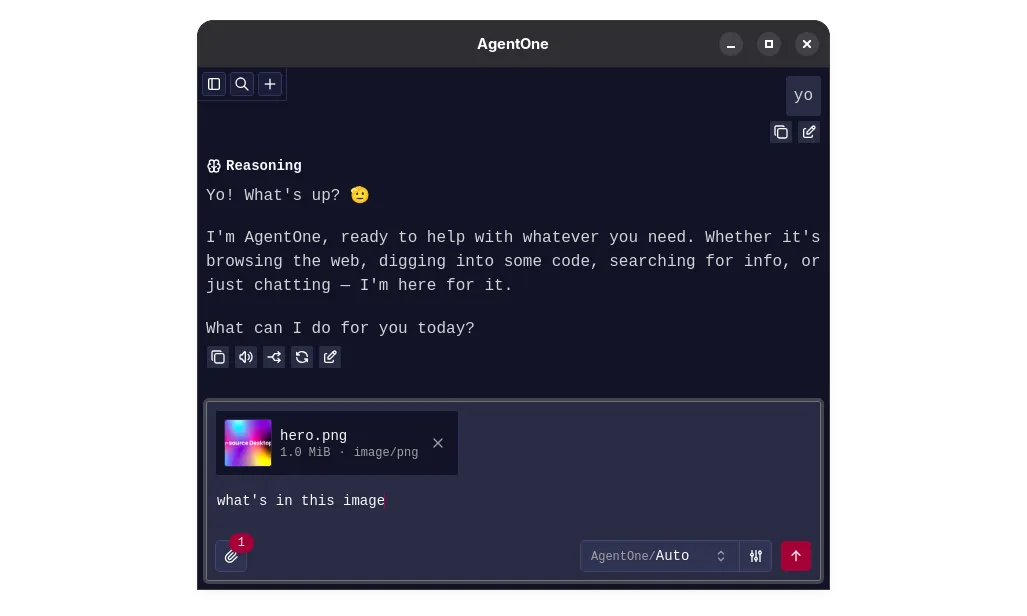Copy the user message "yo"

pyautogui.click(x=781, y=132)
